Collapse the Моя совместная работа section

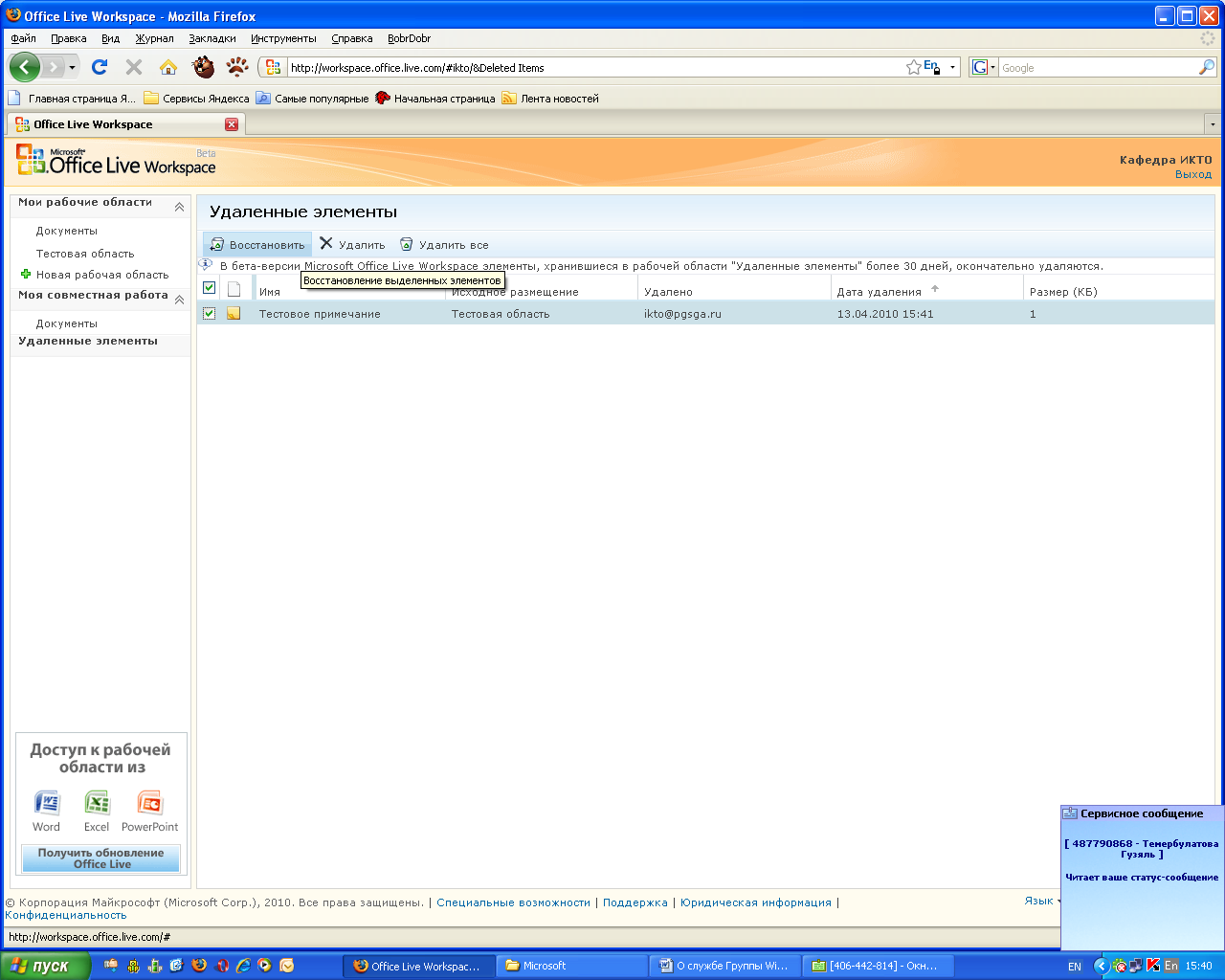tap(179, 300)
